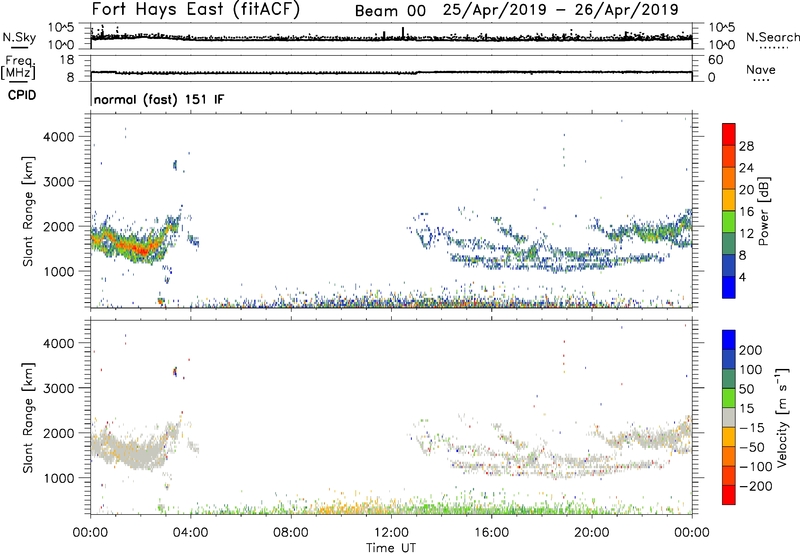The width and height of the screenshot is (800, 554).
Task: Click the 'N.Sky' legend label
Action: click(x=19, y=38)
